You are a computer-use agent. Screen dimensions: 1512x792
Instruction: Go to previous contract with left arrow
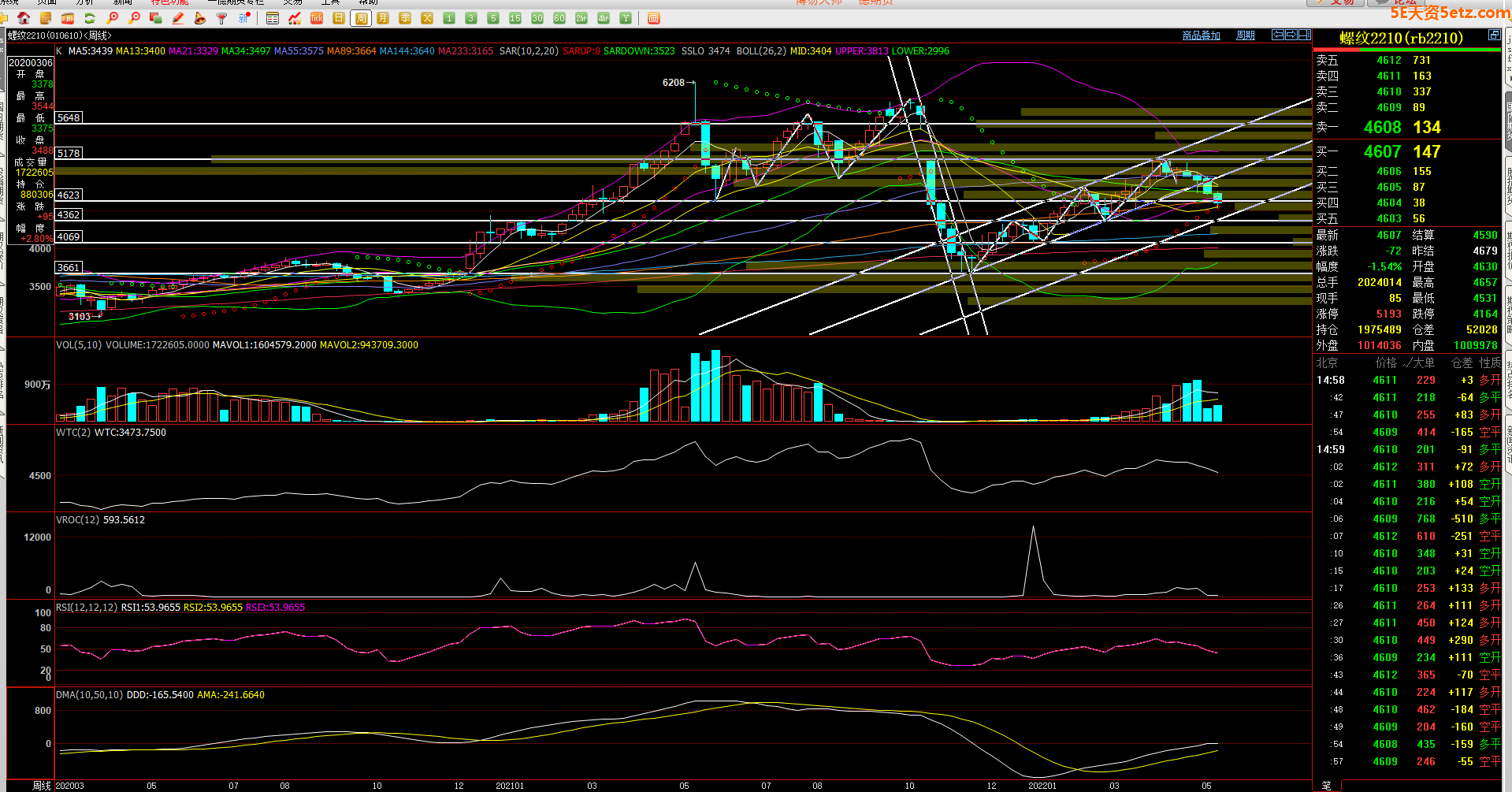coord(1278,35)
